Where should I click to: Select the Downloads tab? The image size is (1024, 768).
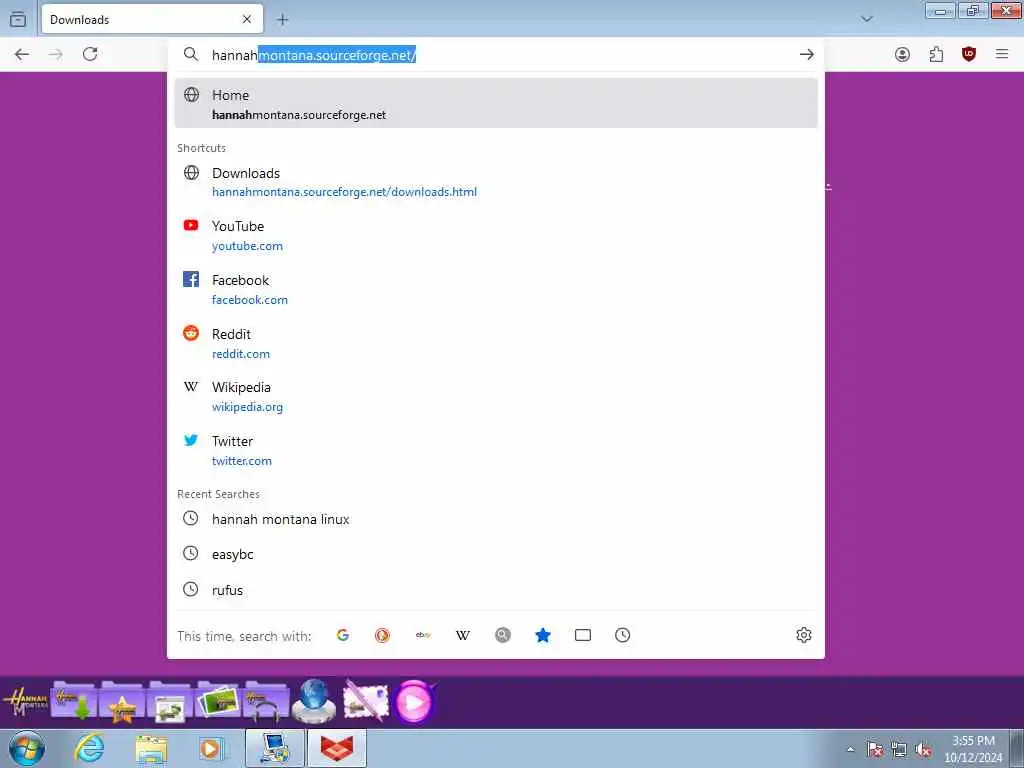pos(152,19)
